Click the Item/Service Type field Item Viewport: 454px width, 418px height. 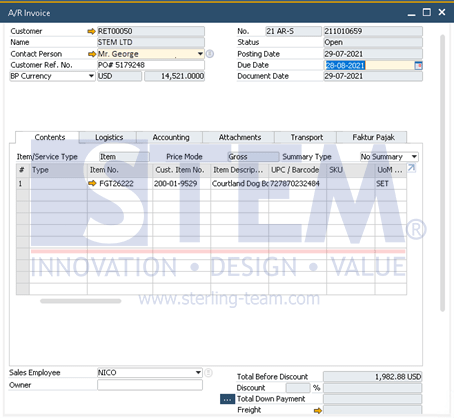[124, 157]
